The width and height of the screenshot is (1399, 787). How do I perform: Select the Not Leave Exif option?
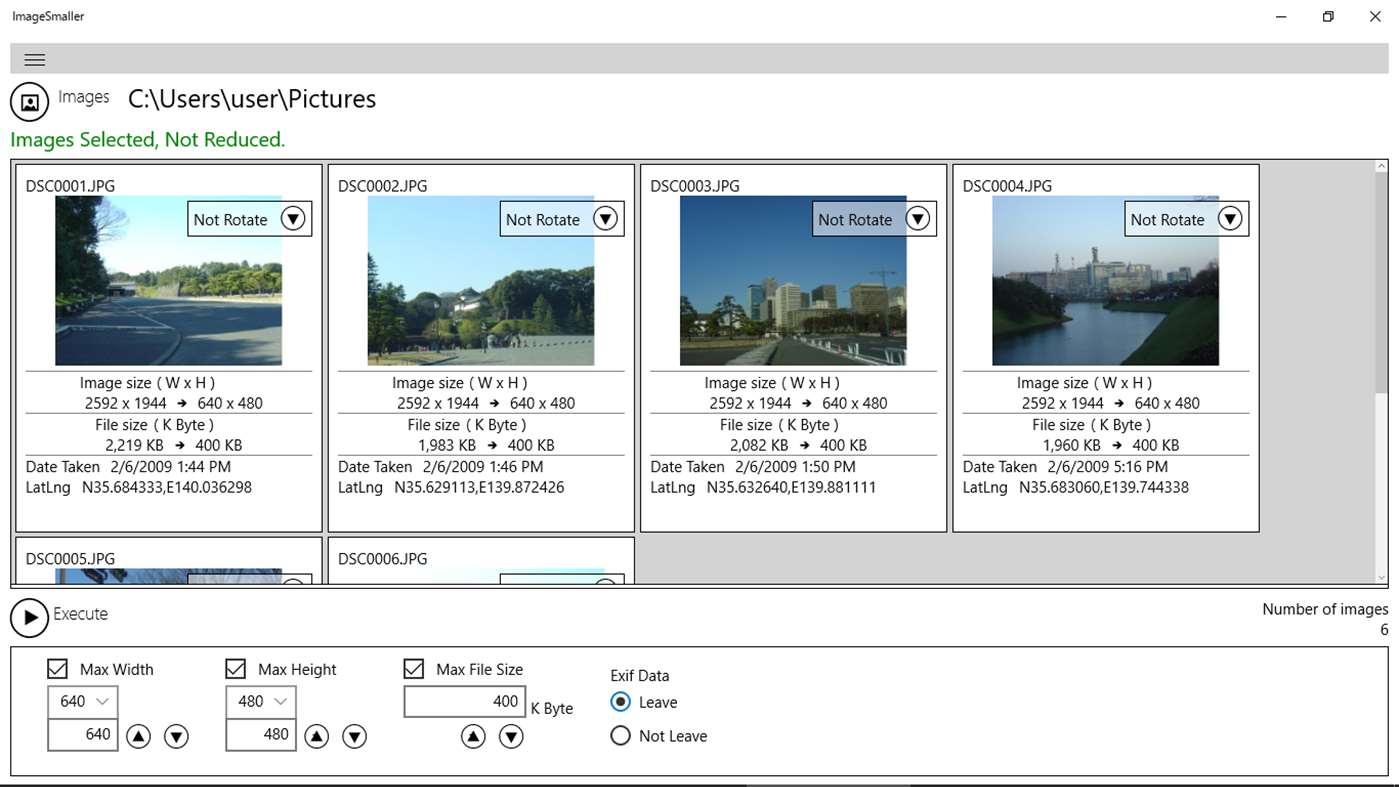620,736
